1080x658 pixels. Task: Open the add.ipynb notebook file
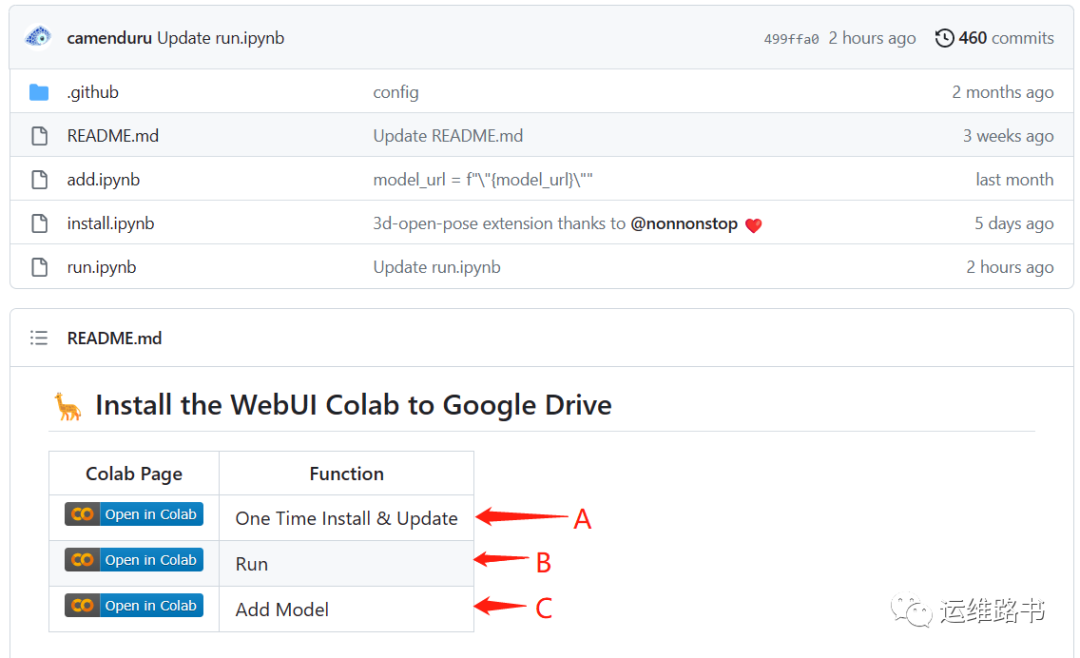(103, 180)
